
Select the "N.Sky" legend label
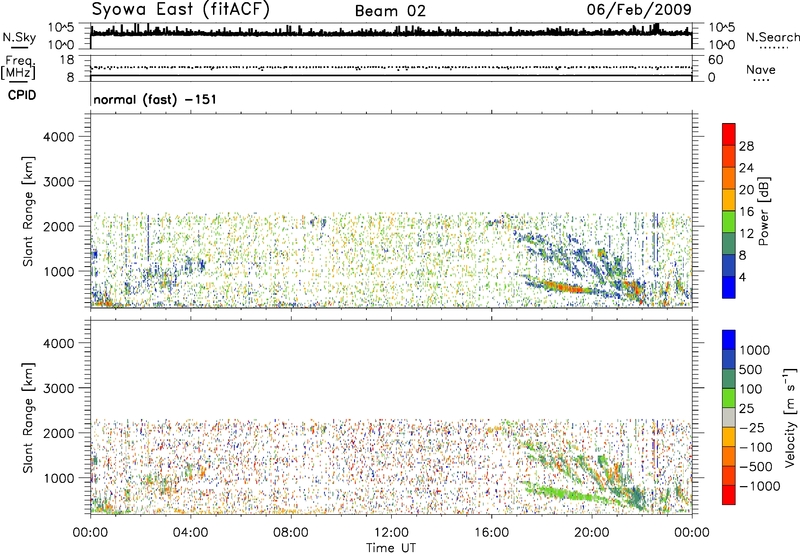[19, 37]
